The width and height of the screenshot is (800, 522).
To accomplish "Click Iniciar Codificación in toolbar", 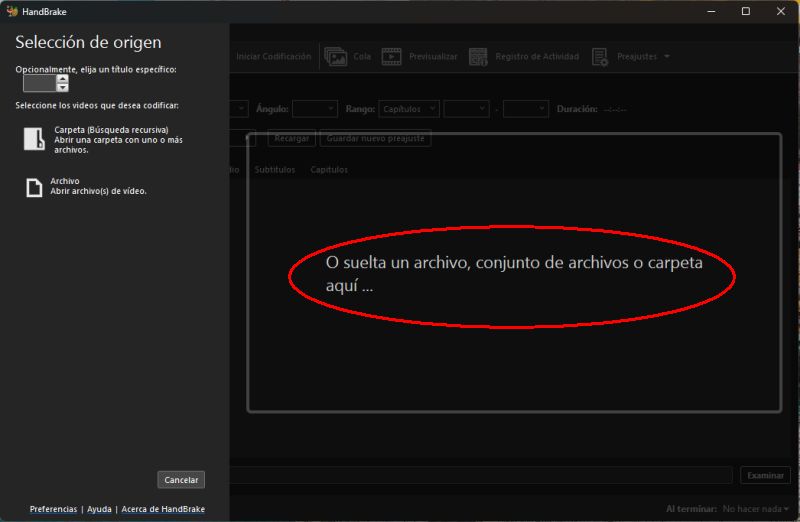I will point(273,56).
